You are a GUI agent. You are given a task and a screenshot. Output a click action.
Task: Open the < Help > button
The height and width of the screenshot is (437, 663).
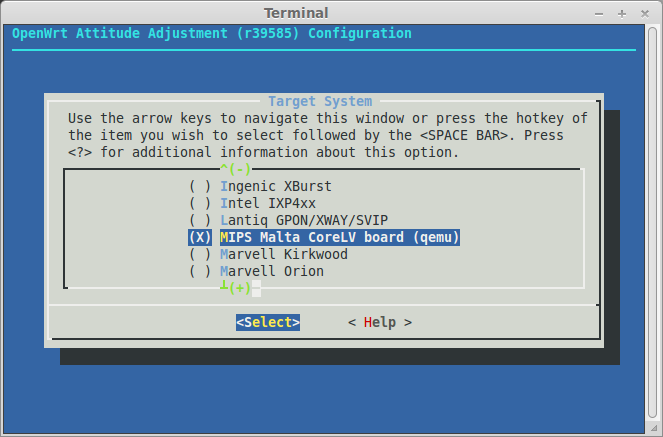380,322
